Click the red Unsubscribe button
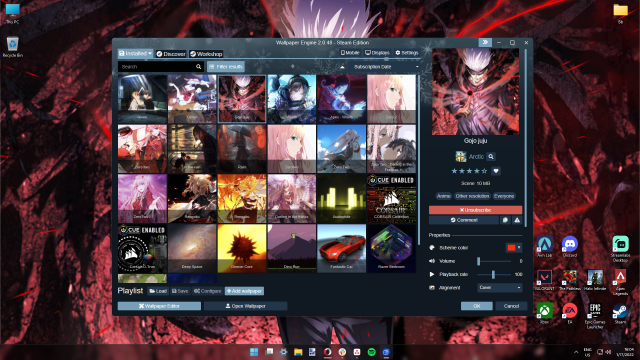Image resolution: width=640 pixels, height=360 pixels. 475,210
